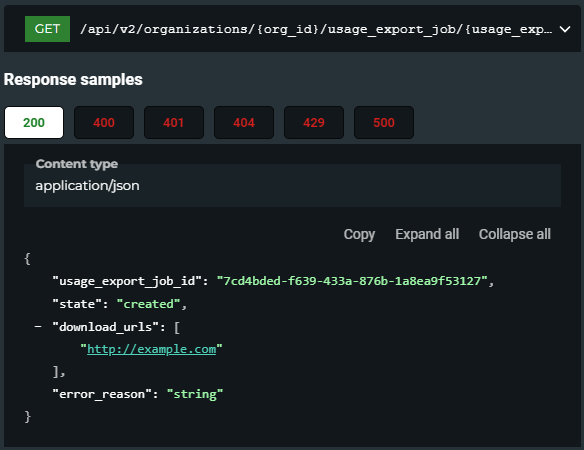Open the application/json content type field
584x450 pixels.
pyautogui.click(x=292, y=186)
